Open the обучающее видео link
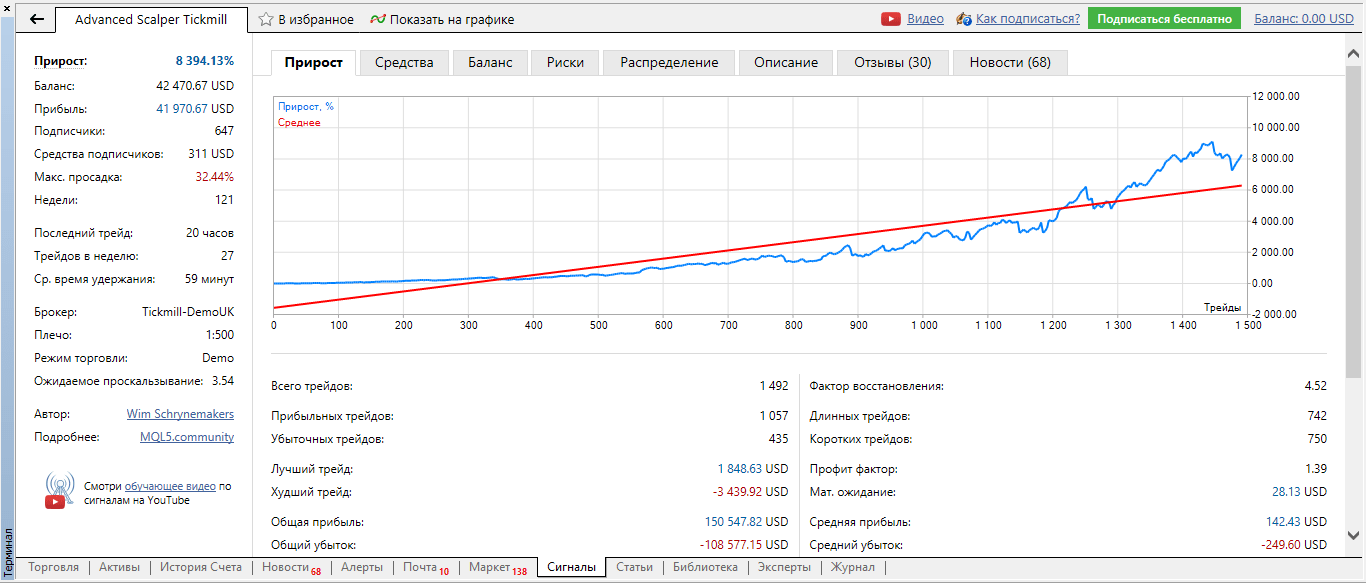This screenshot has height=584, width=1366. (x=170, y=487)
